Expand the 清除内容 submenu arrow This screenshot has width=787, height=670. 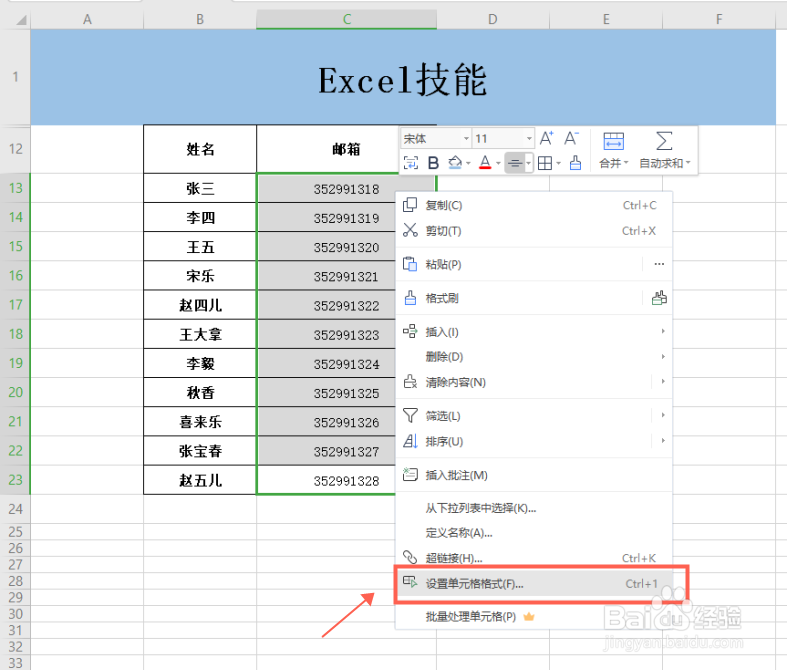663,382
